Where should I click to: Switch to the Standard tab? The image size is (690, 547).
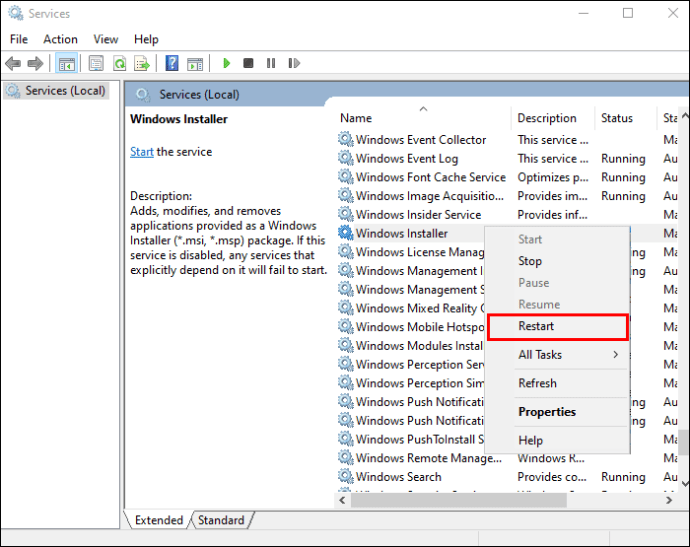pos(221,520)
